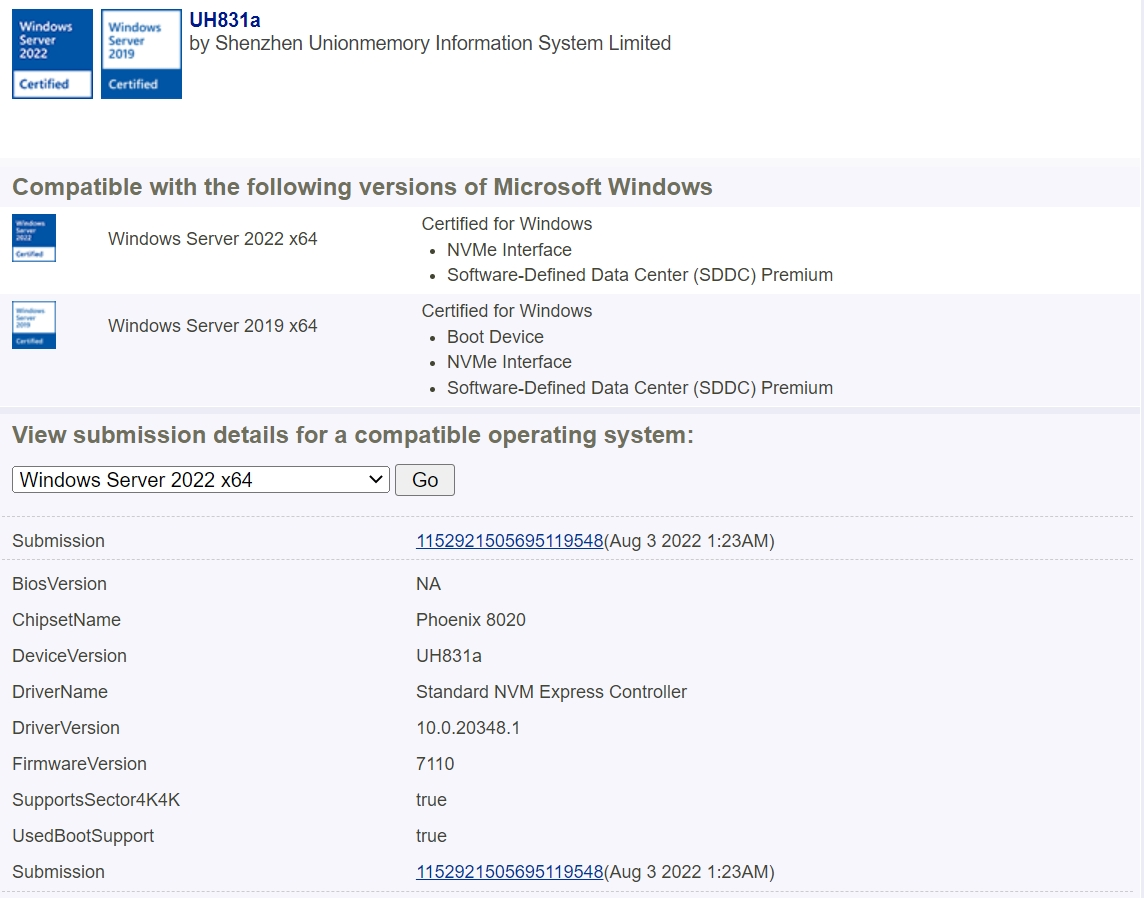Click the UsedBootSupport field label
1144x898 pixels.
83,836
